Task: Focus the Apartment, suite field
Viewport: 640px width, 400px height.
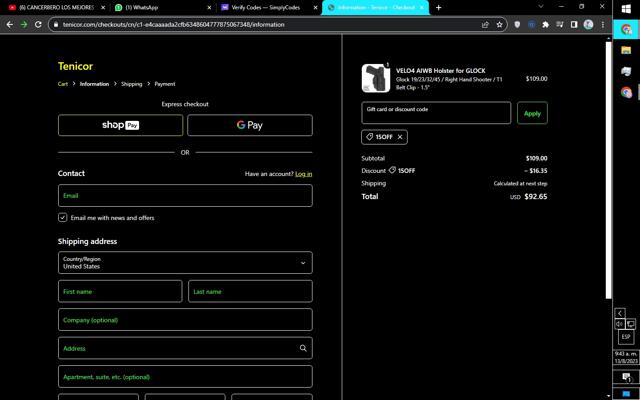Action: tap(185, 377)
